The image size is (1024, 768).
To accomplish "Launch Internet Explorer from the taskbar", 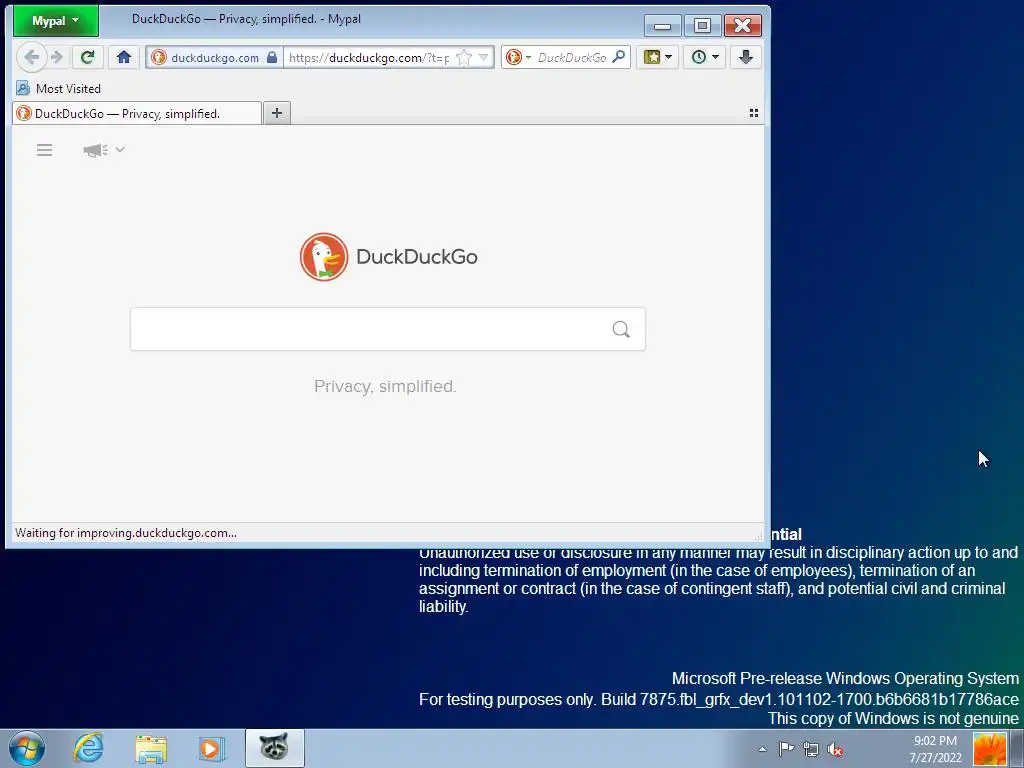I will 88,748.
